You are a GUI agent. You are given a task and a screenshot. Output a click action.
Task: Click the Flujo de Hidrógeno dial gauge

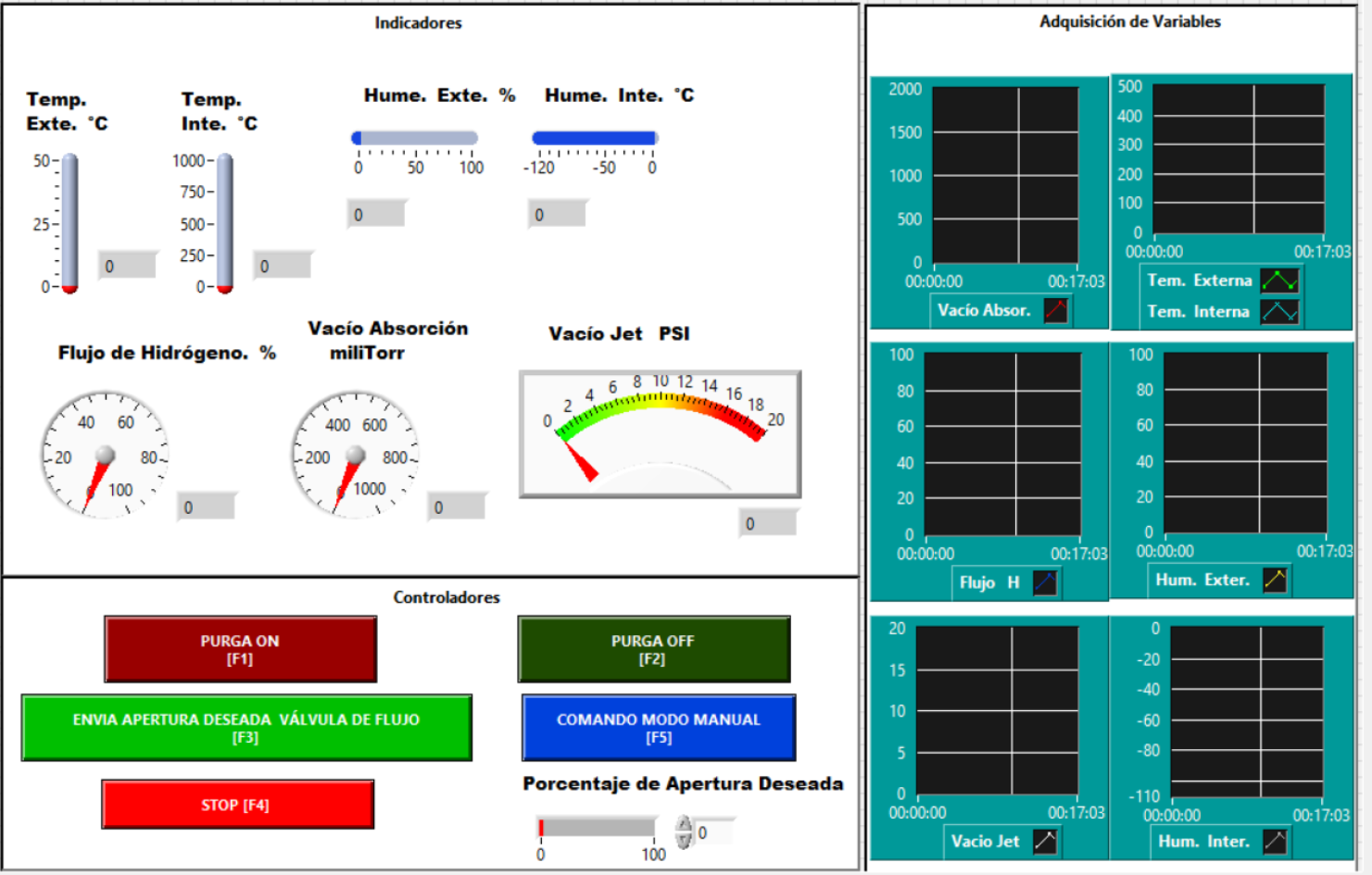click(x=105, y=455)
